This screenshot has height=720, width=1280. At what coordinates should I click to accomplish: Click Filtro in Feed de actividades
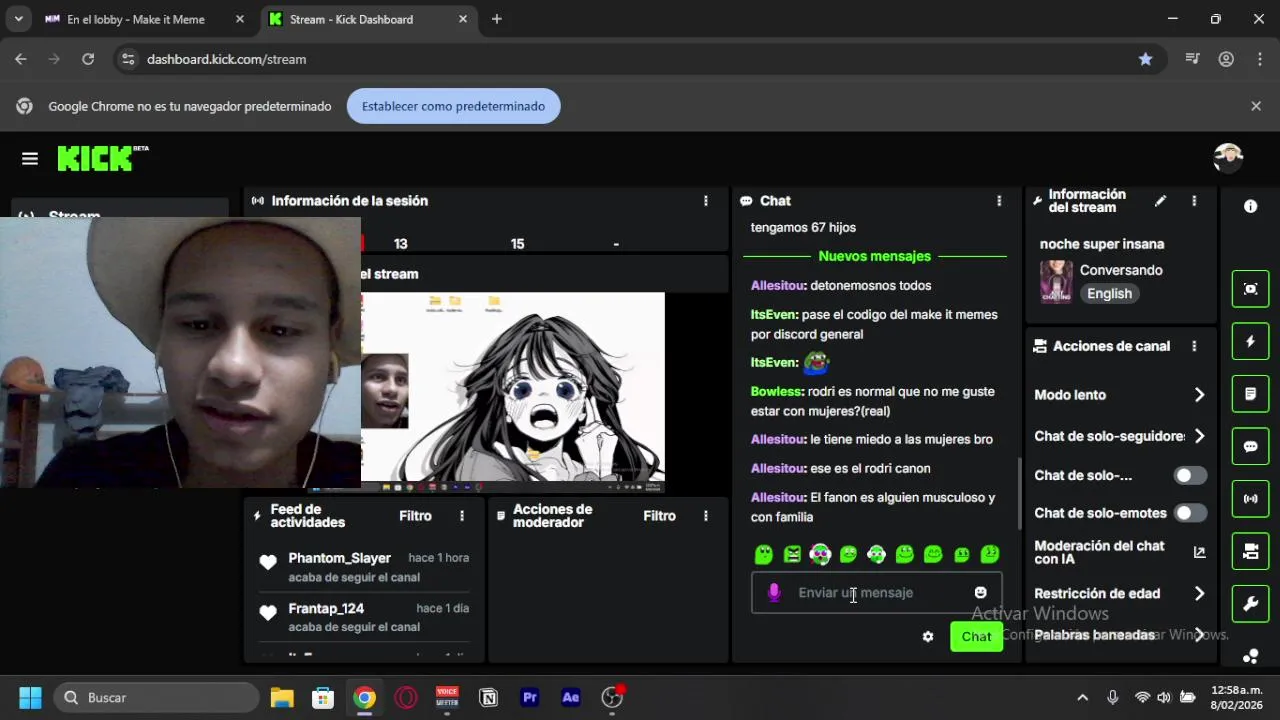tap(415, 516)
